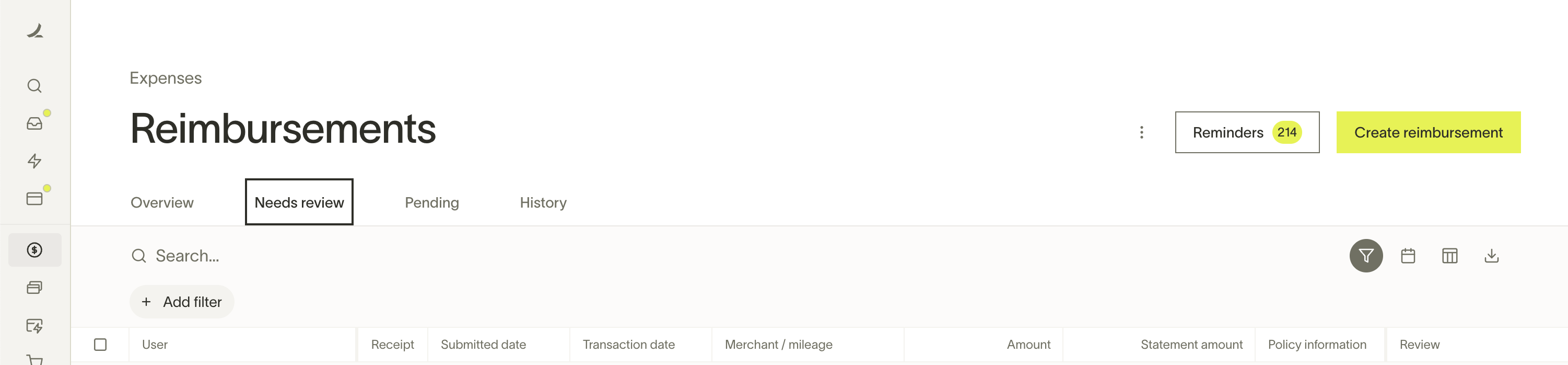Open the table columns layout icon
The height and width of the screenshot is (365, 1568).
(1450, 256)
